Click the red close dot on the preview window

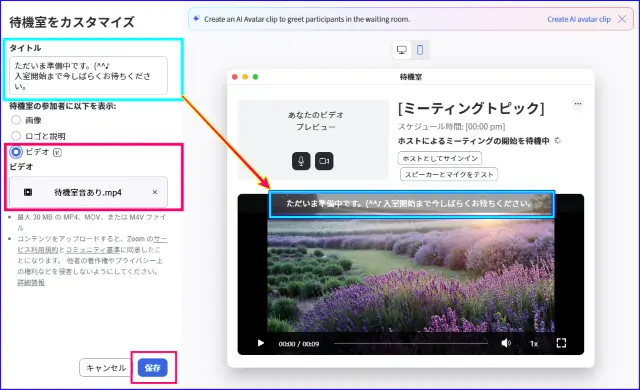click(235, 77)
